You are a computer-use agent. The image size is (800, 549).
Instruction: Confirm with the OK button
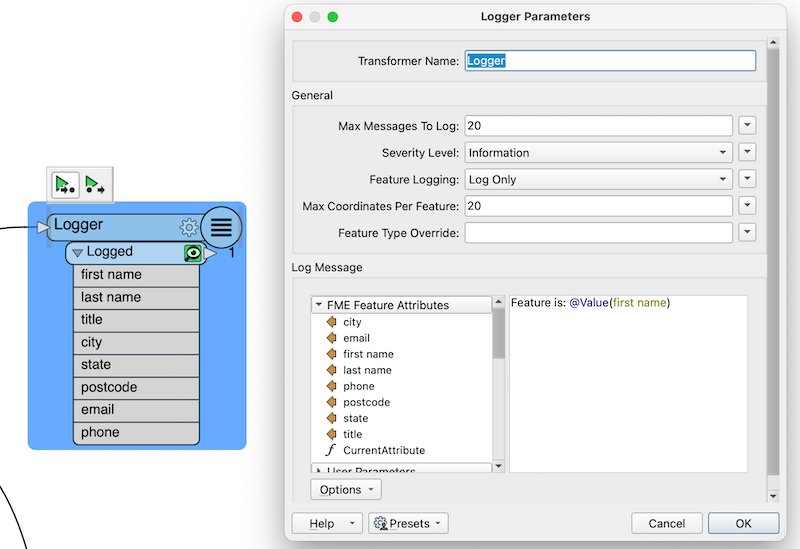(x=743, y=523)
